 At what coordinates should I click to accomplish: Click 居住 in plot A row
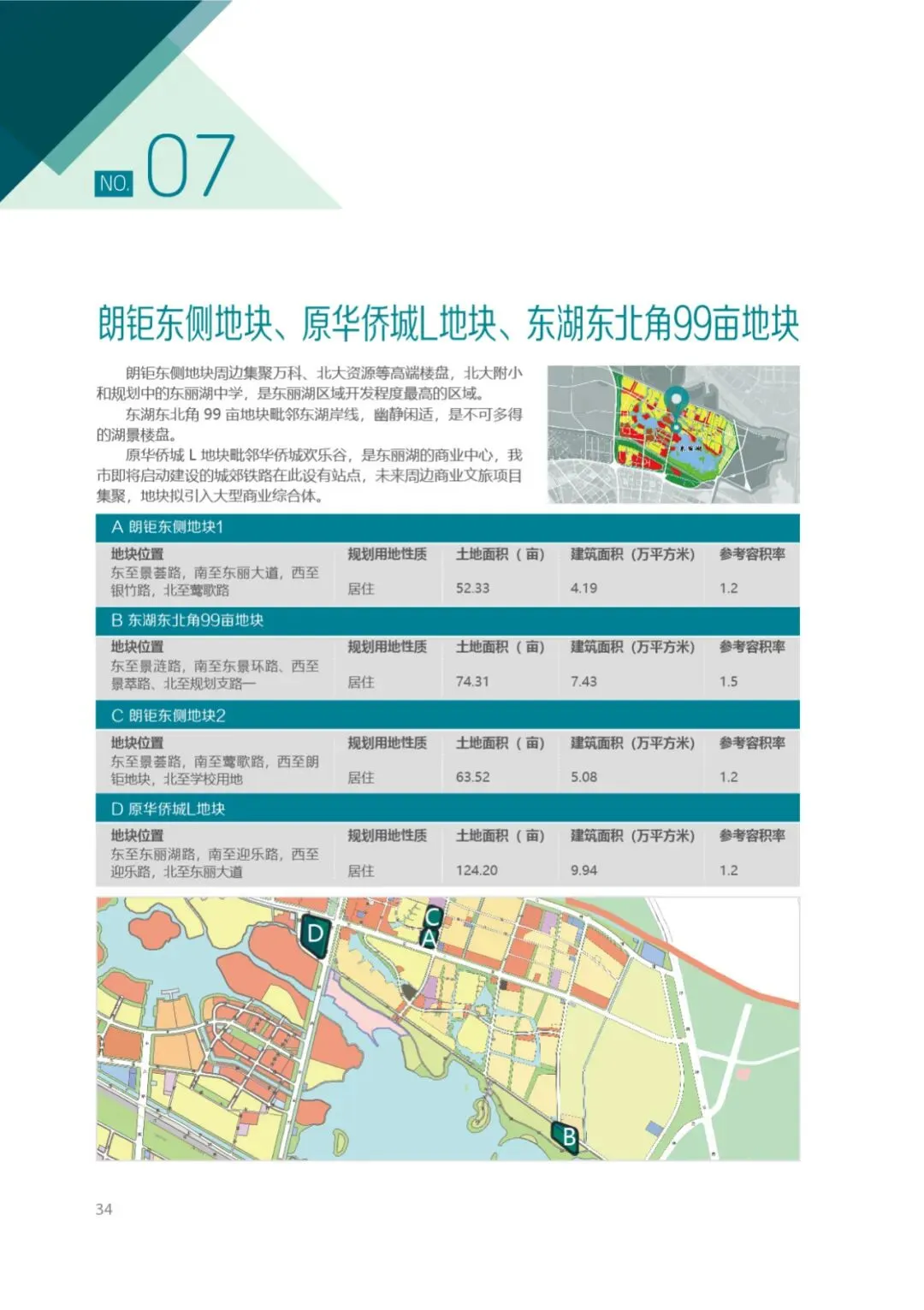point(361,590)
